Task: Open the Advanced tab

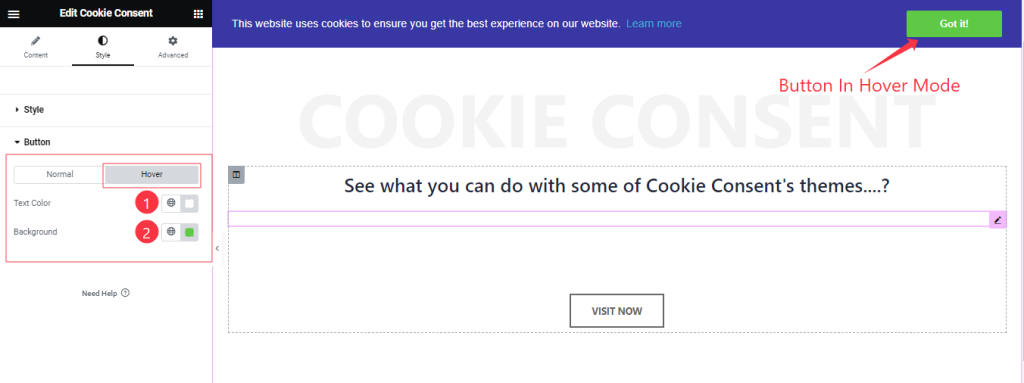Action: tap(172, 48)
